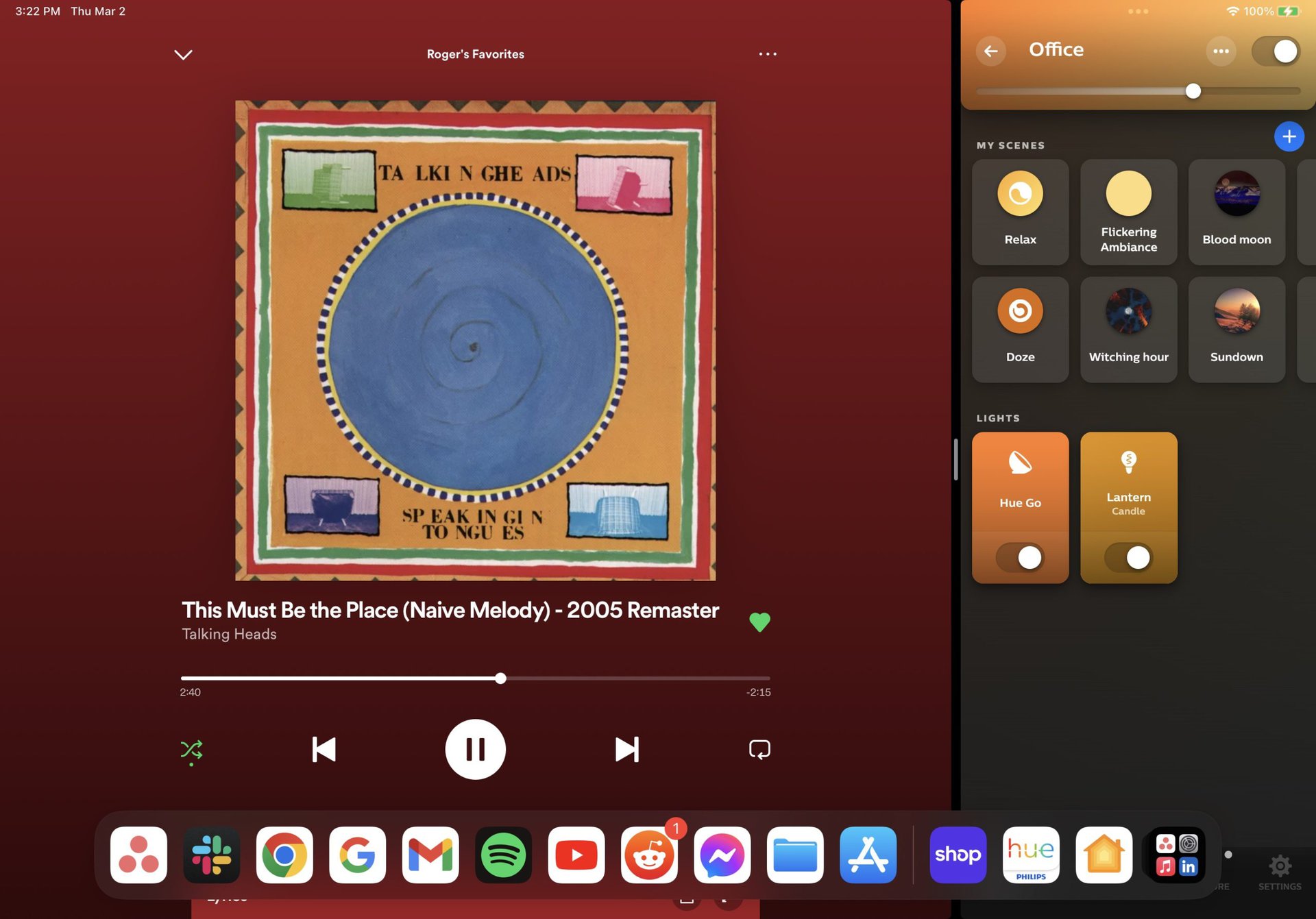Pause the current Spotify track
The height and width of the screenshot is (919, 1316).
pos(475,749)
